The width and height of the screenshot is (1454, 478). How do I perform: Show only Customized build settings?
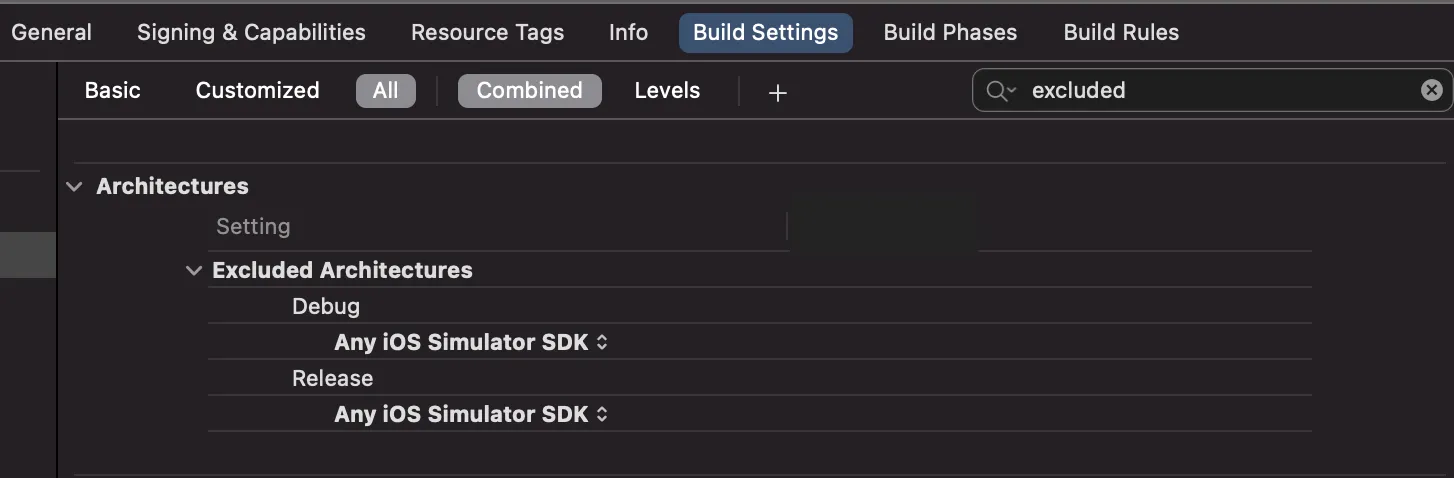click(257, 90)
